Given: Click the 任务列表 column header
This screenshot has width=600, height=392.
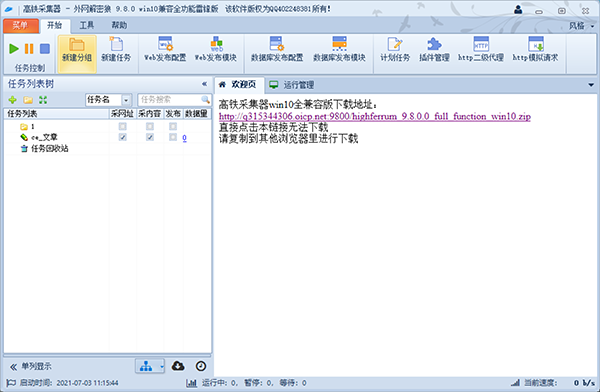Looking at the screenshot, I should coord(56,114).
